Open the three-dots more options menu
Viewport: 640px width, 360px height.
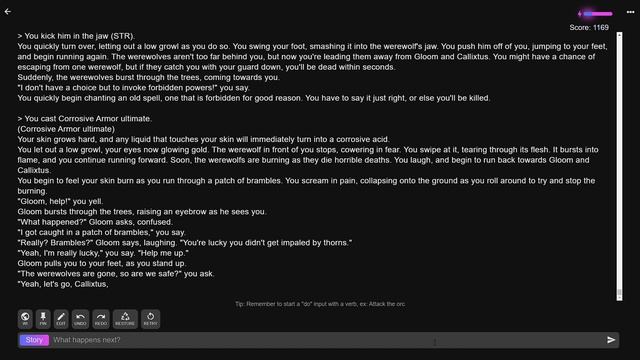click(x=630, y=12)
